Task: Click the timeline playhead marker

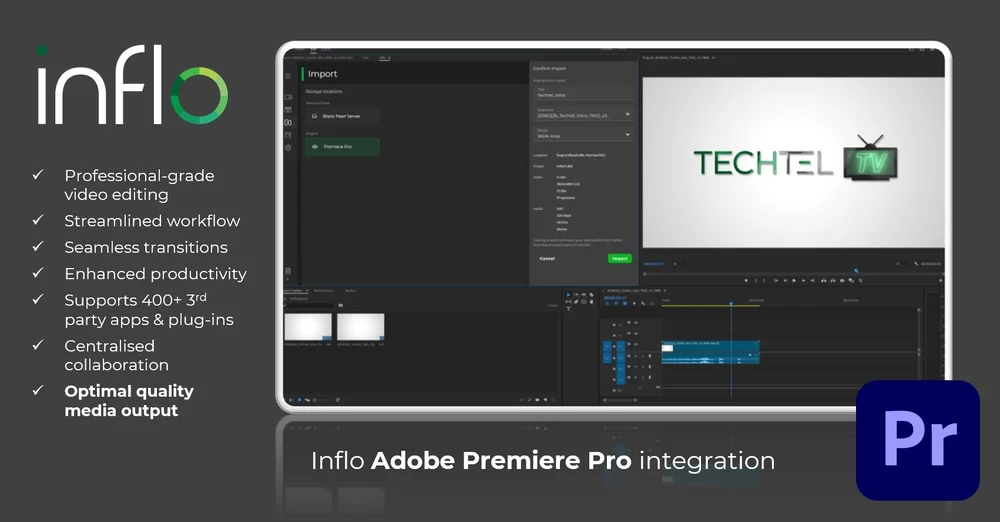Action: pyautogui.click(x=731, y=303)
